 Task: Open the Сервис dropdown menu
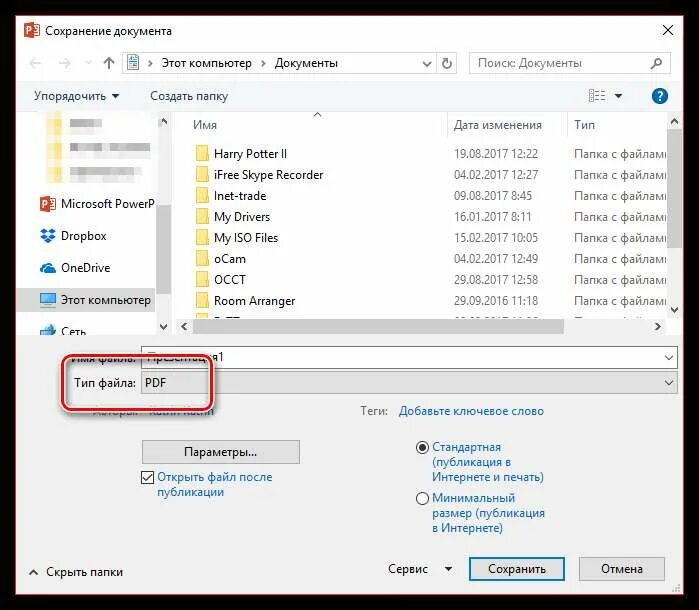[420, 569]
